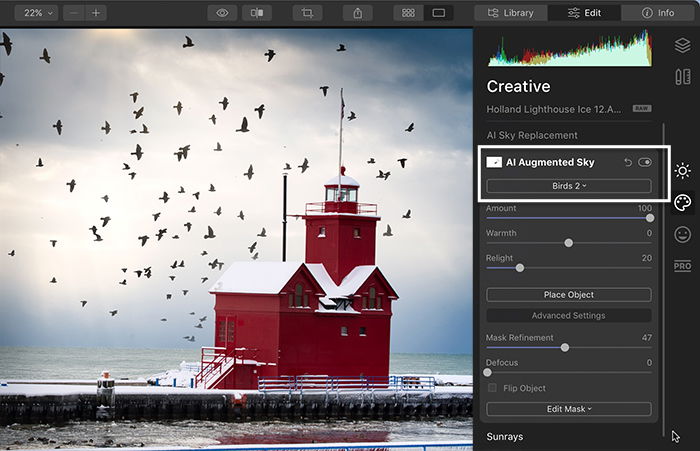Switch to the Library tab
The image size is (700, 451).
(x=511, y=13)
